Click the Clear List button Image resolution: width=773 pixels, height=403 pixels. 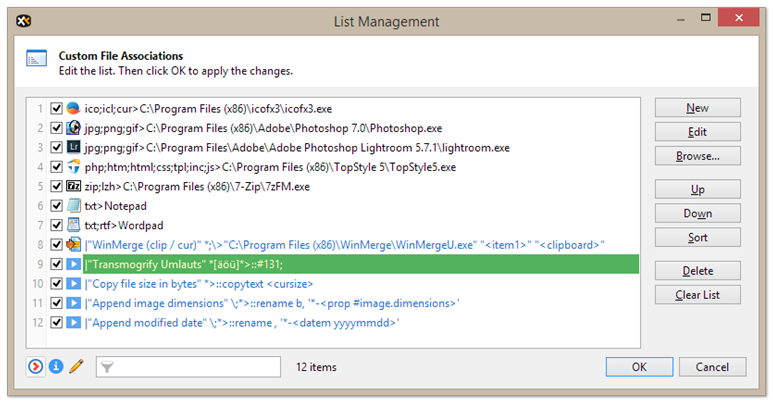click(697, 295)
